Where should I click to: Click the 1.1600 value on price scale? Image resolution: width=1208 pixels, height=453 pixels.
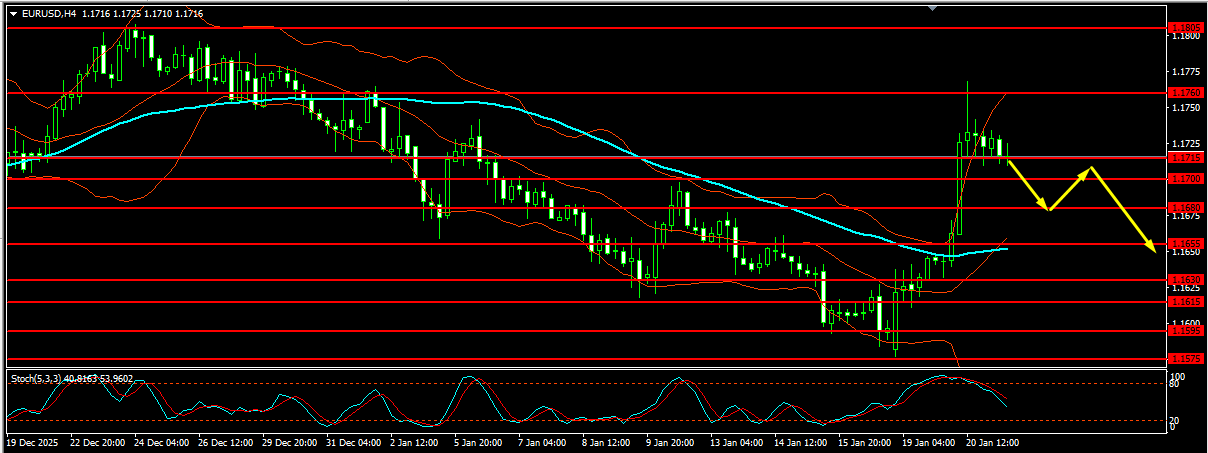coord(1186,323)
